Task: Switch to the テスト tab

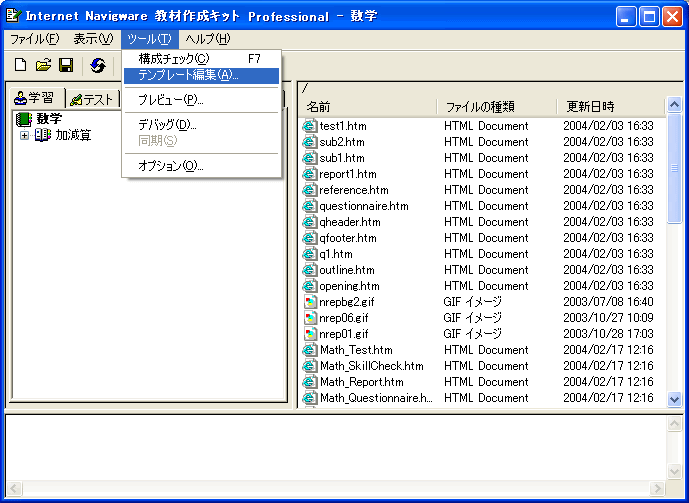Action: pos(91,99)
